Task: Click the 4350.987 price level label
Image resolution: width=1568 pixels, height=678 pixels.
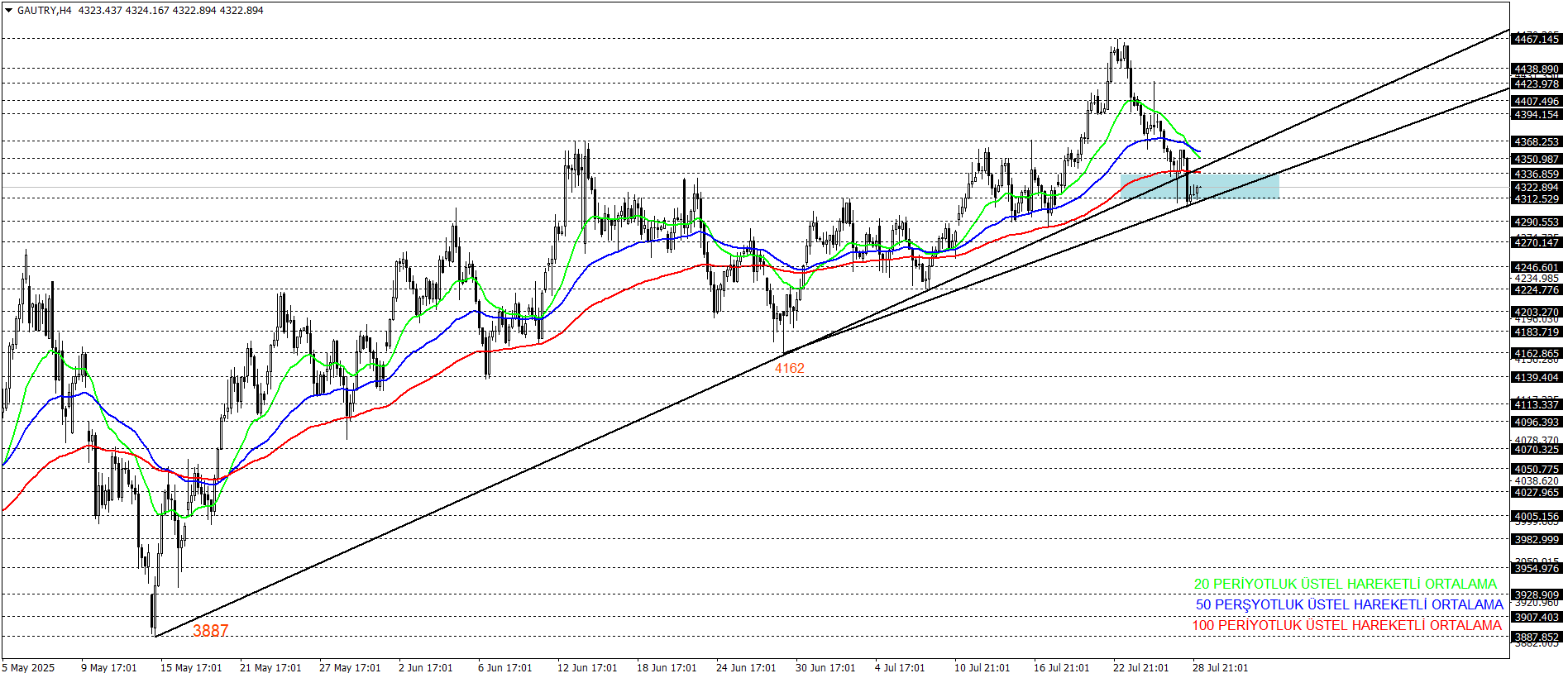Action: point(1537,160)
